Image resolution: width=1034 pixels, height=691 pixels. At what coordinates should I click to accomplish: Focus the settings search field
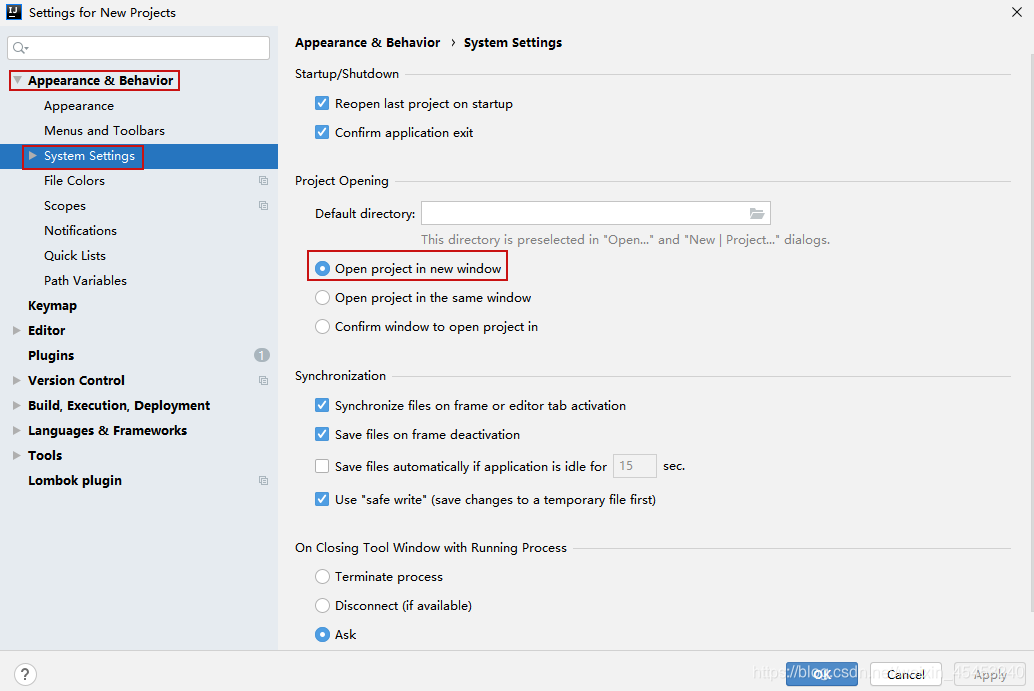pos(138,47)
